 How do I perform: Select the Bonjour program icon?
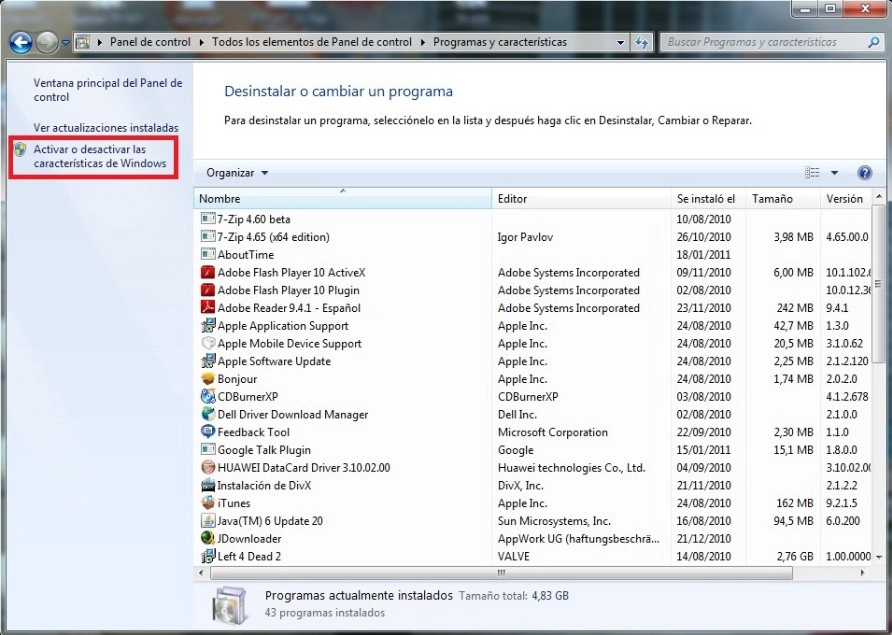tap(206, 379)
